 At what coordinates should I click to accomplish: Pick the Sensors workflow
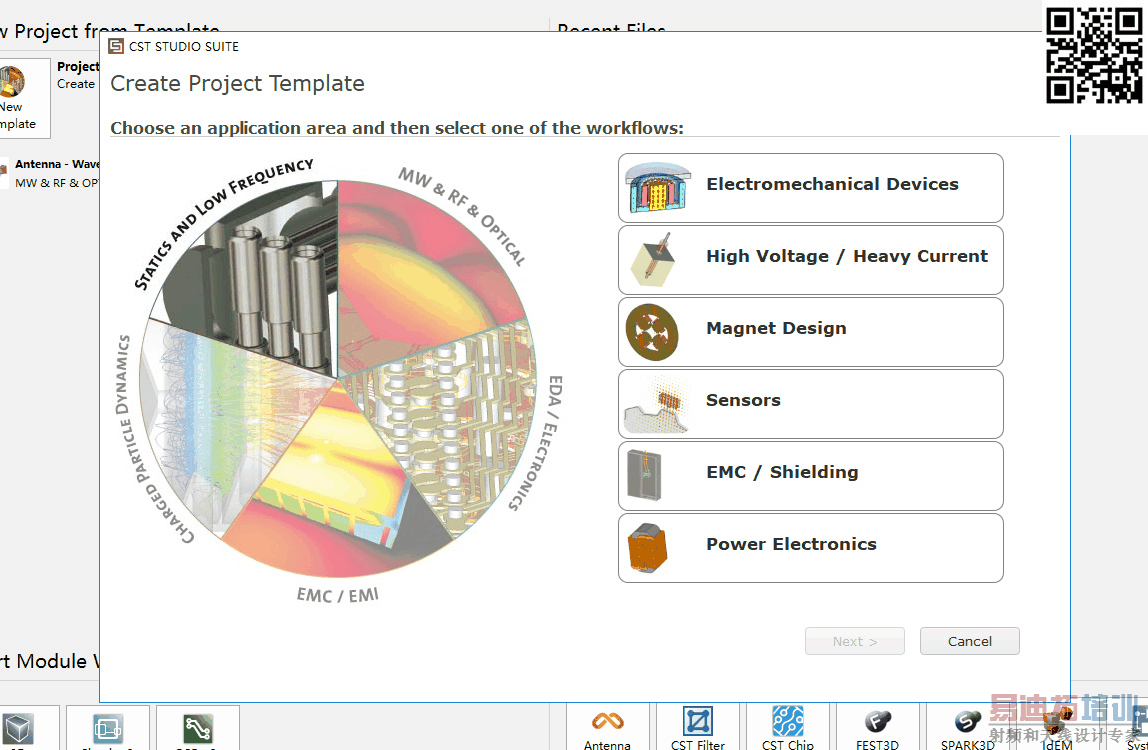[x=810, y=404]
